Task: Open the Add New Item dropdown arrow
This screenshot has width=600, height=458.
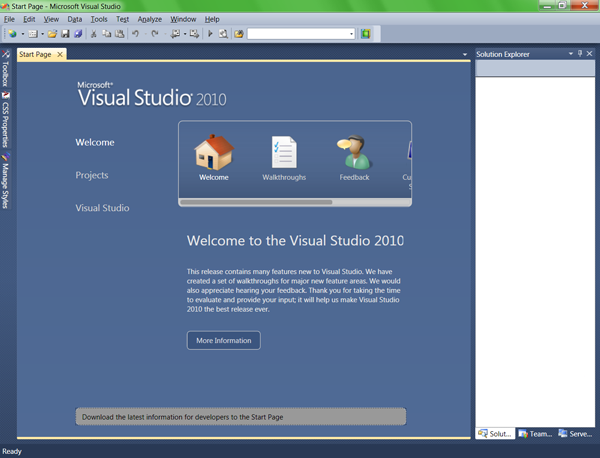Action: (42, 34)
